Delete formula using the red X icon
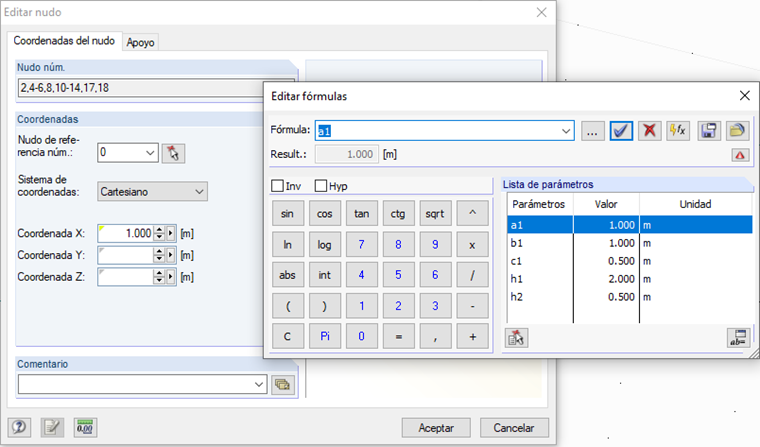Screen dimensions: 760x447 click(x=650, y=131)
